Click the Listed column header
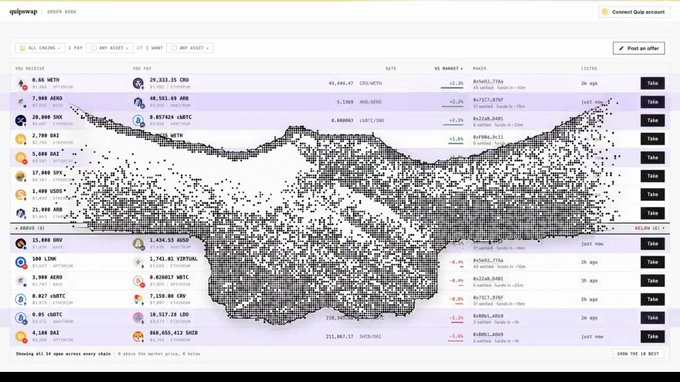Viewport: 680px width, 382px height. (589, 69)
